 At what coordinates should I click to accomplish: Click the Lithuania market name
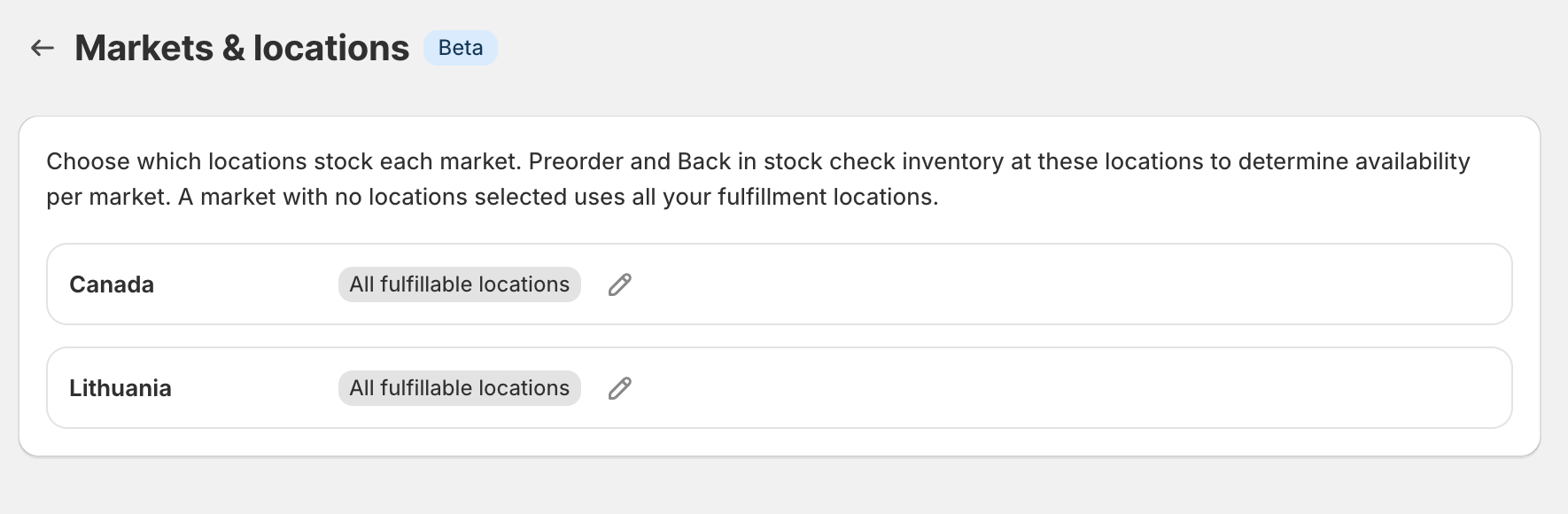coord(120,388)
